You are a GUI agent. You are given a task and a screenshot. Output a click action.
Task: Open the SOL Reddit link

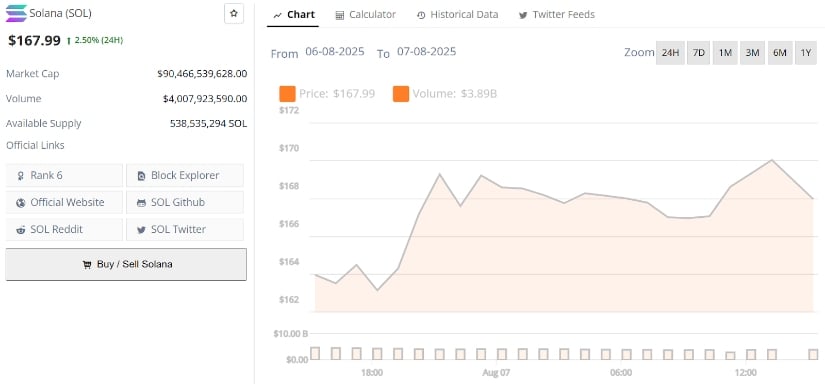coord(64,229)
